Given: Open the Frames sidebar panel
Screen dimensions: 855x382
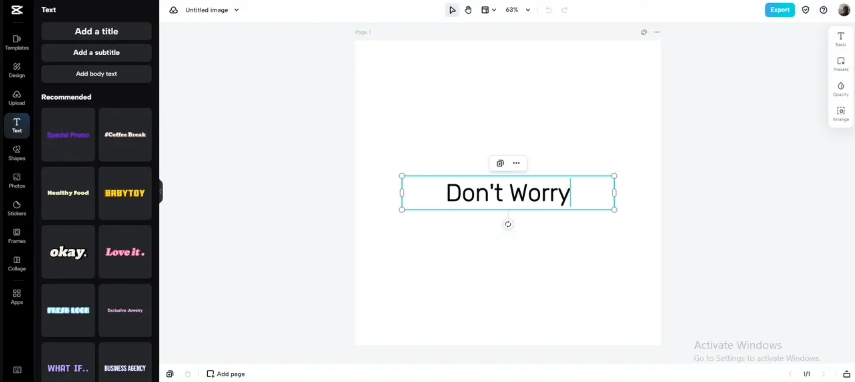Looking at the screenshot, I should pyautogui.click(x=17, y=236).
